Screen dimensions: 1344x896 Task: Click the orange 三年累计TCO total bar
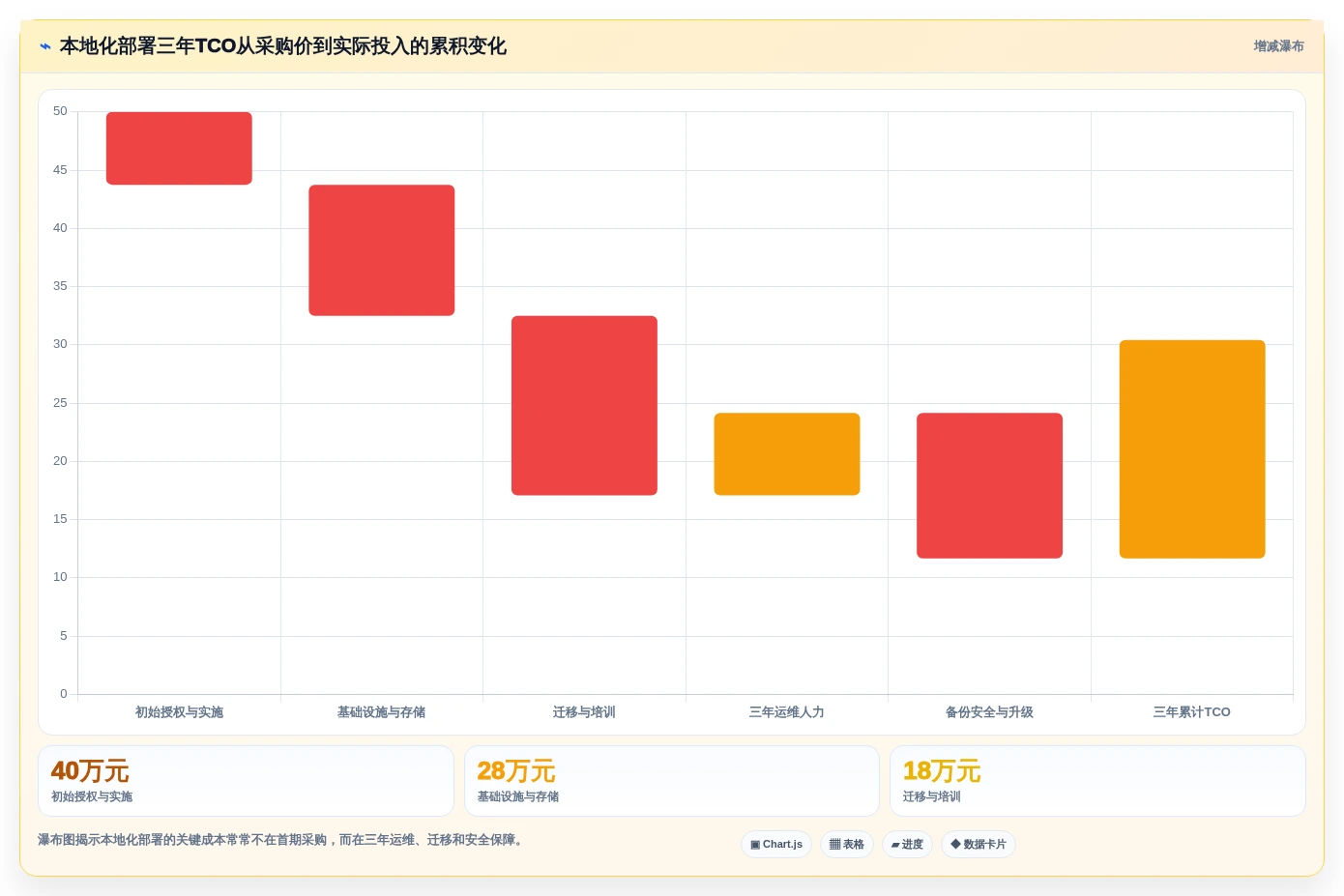pyautogui.click(x=1192, y=449)
